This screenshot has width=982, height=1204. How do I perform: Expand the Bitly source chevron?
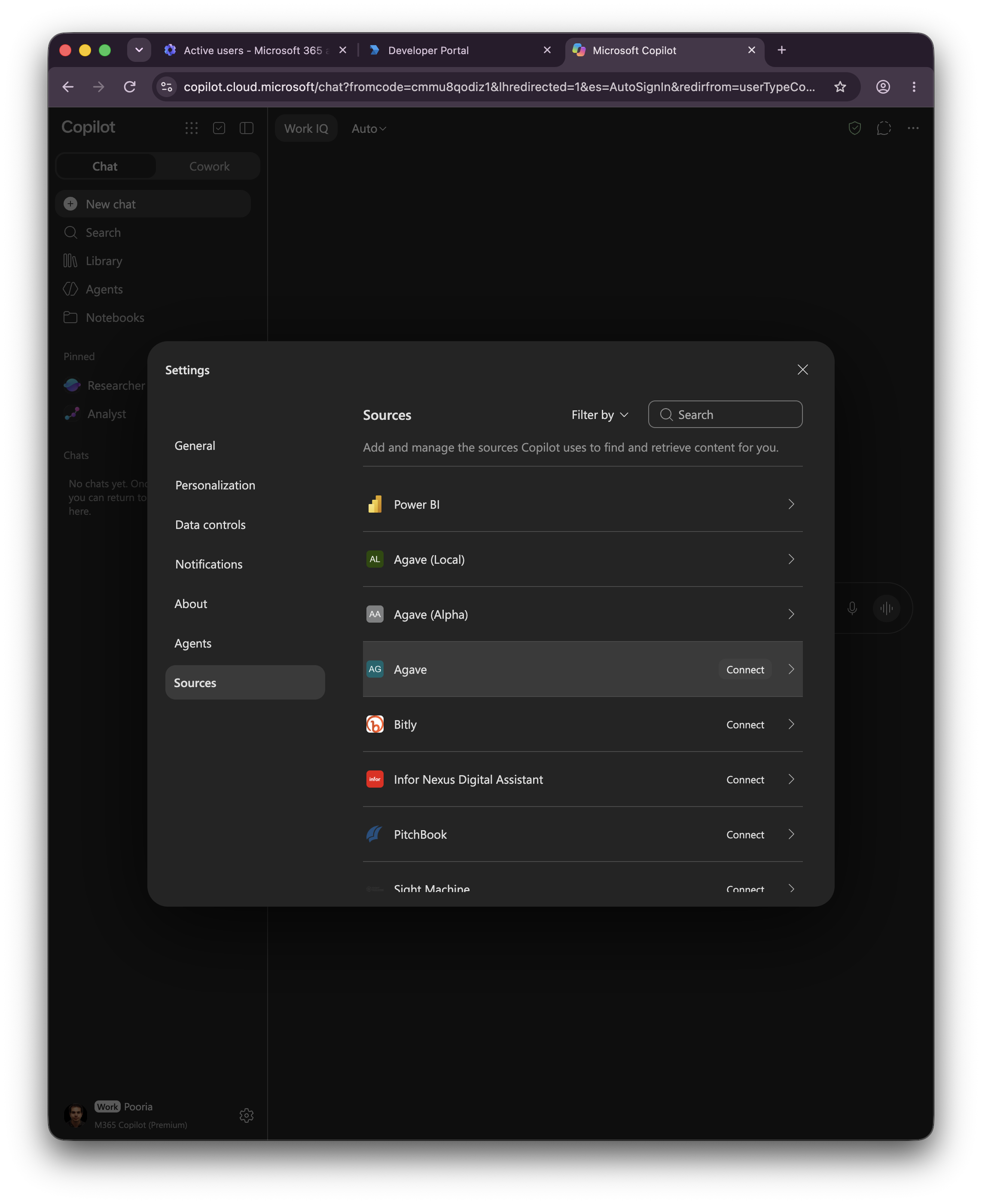791,724
